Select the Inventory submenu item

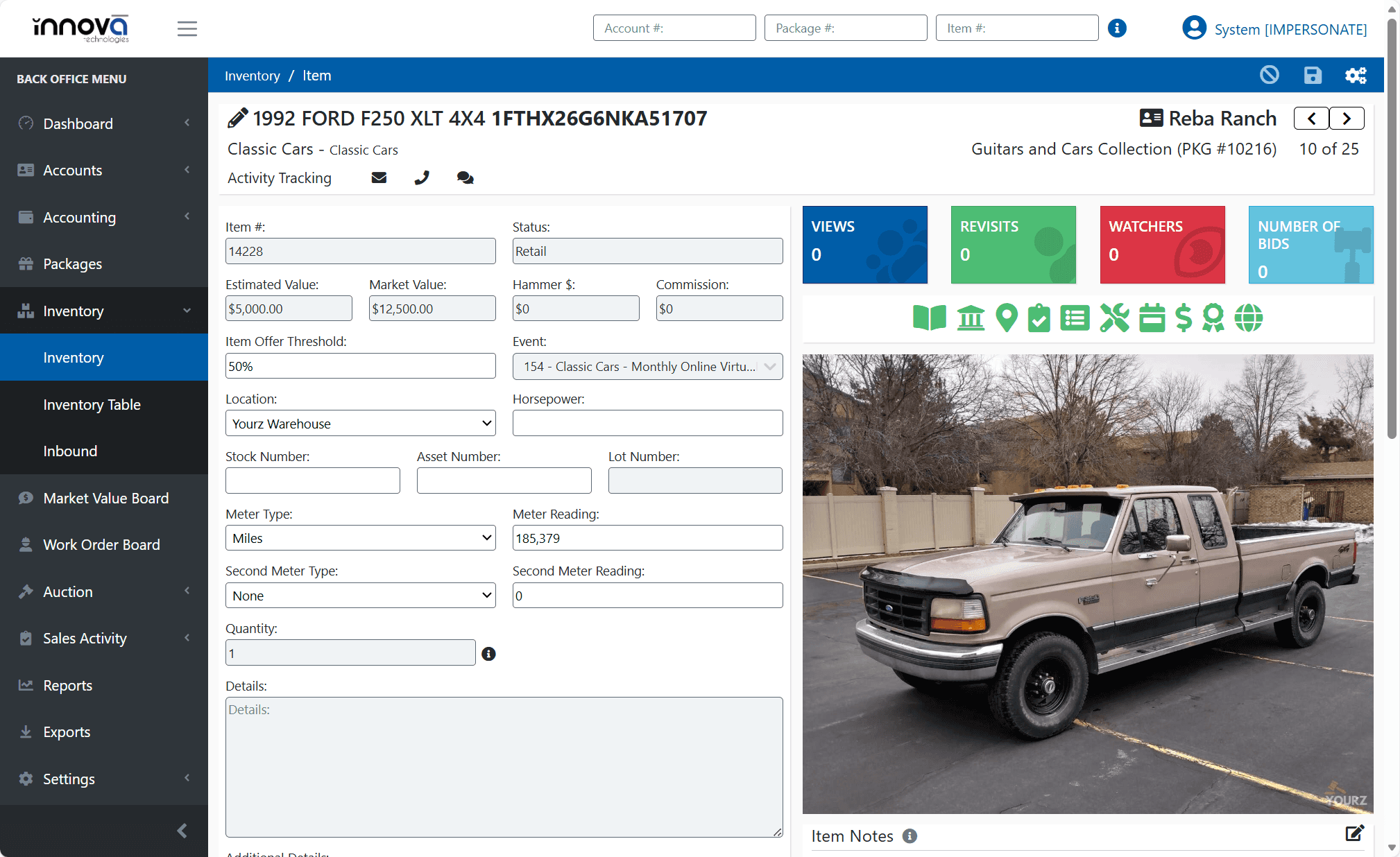pos(104,358)
